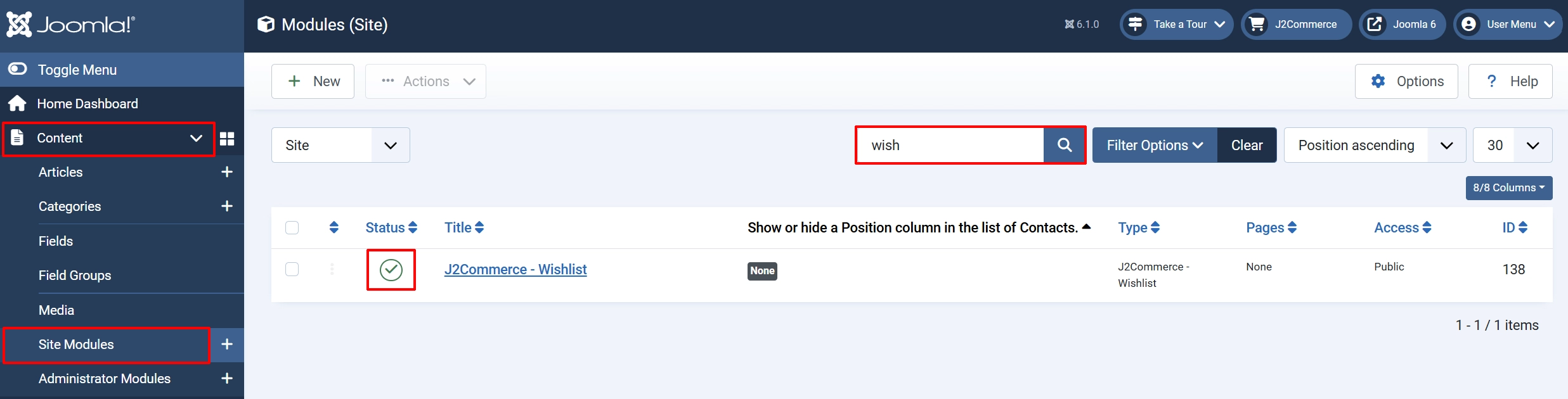The width and height of the screenshot is (1568, 399).
Task: Open the User Menu dropdown
Action: pyautogui.click(x=1508, y=25)
